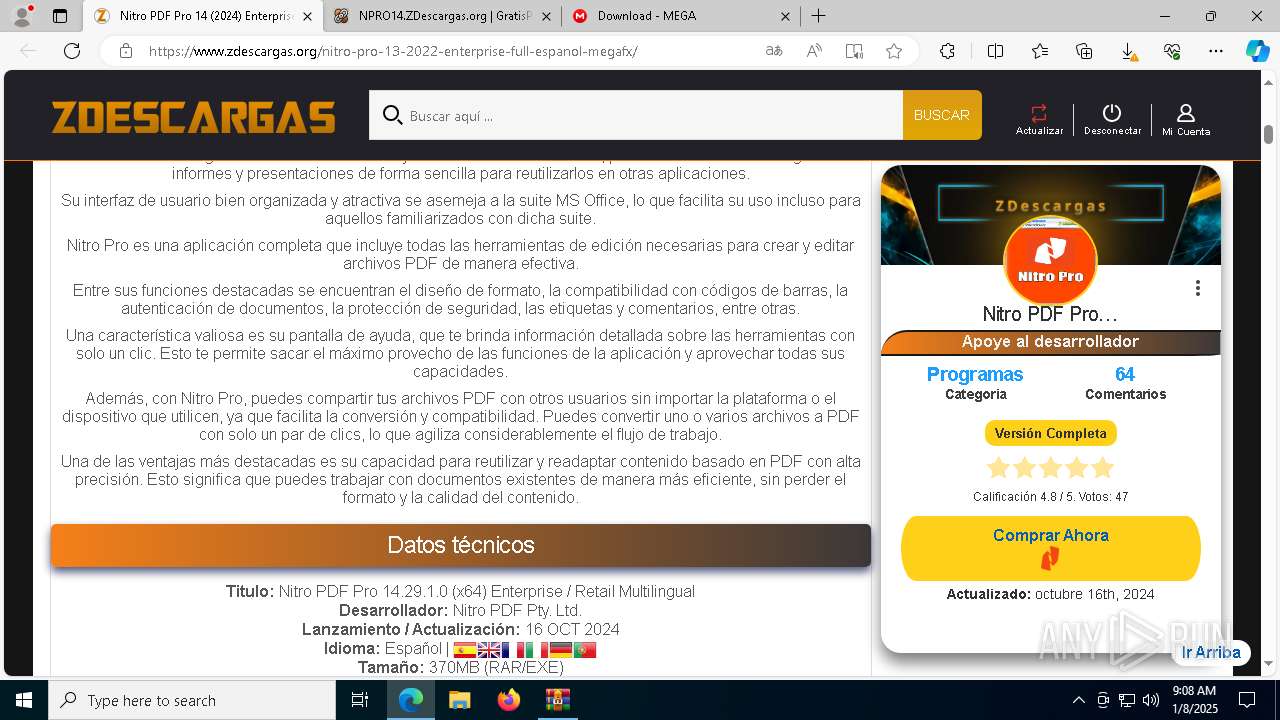Open Task View on taskbar
This screenshot has height=720, width=1280.
tap(360, 700)
